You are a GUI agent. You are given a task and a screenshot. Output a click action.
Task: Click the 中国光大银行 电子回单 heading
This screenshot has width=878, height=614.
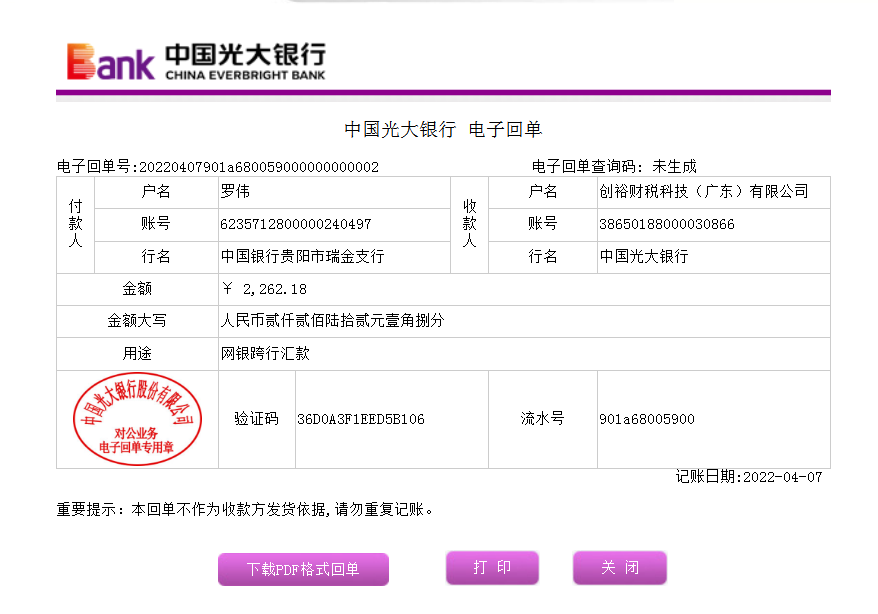pyautogui.click(x=443, y=129)
